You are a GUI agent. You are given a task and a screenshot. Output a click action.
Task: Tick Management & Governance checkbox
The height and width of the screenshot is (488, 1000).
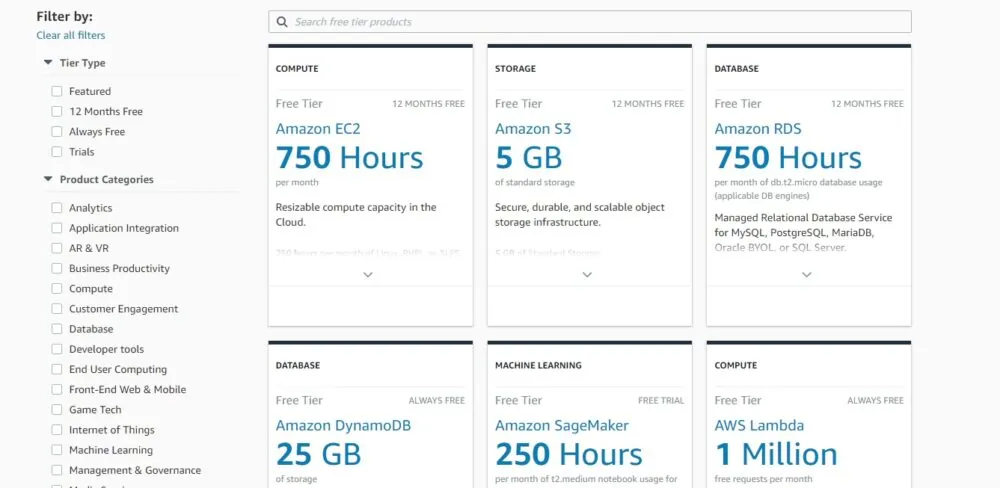[57, 471]
